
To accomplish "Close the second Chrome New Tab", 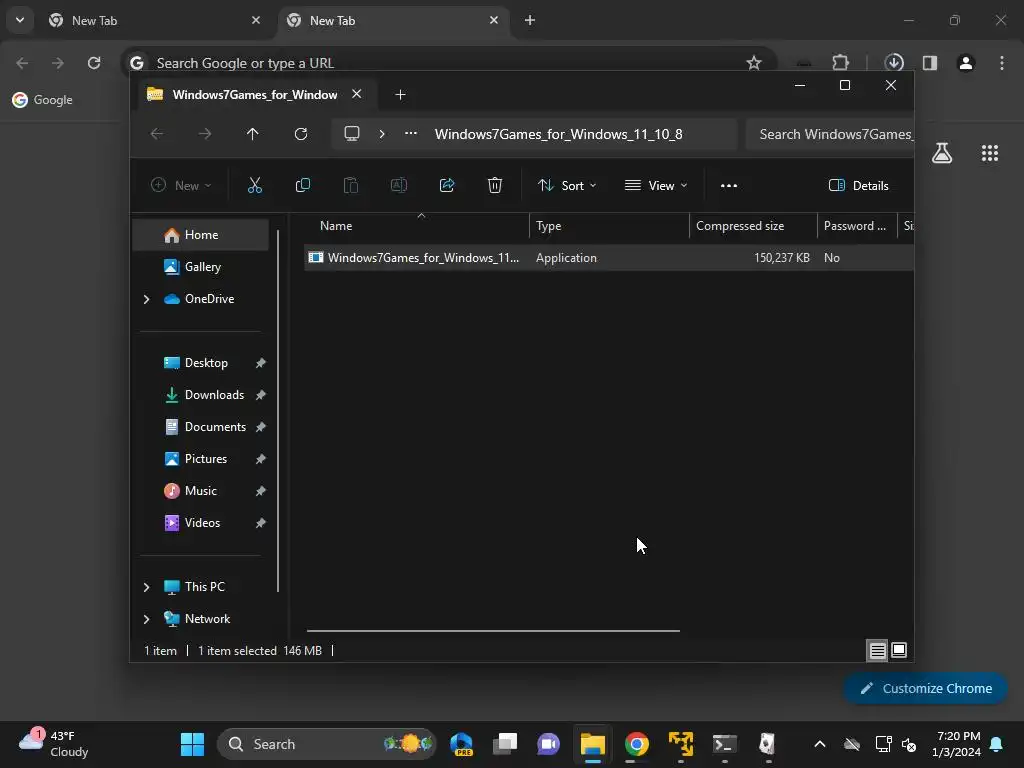I will pyautogui.click(x=494, y=20).
